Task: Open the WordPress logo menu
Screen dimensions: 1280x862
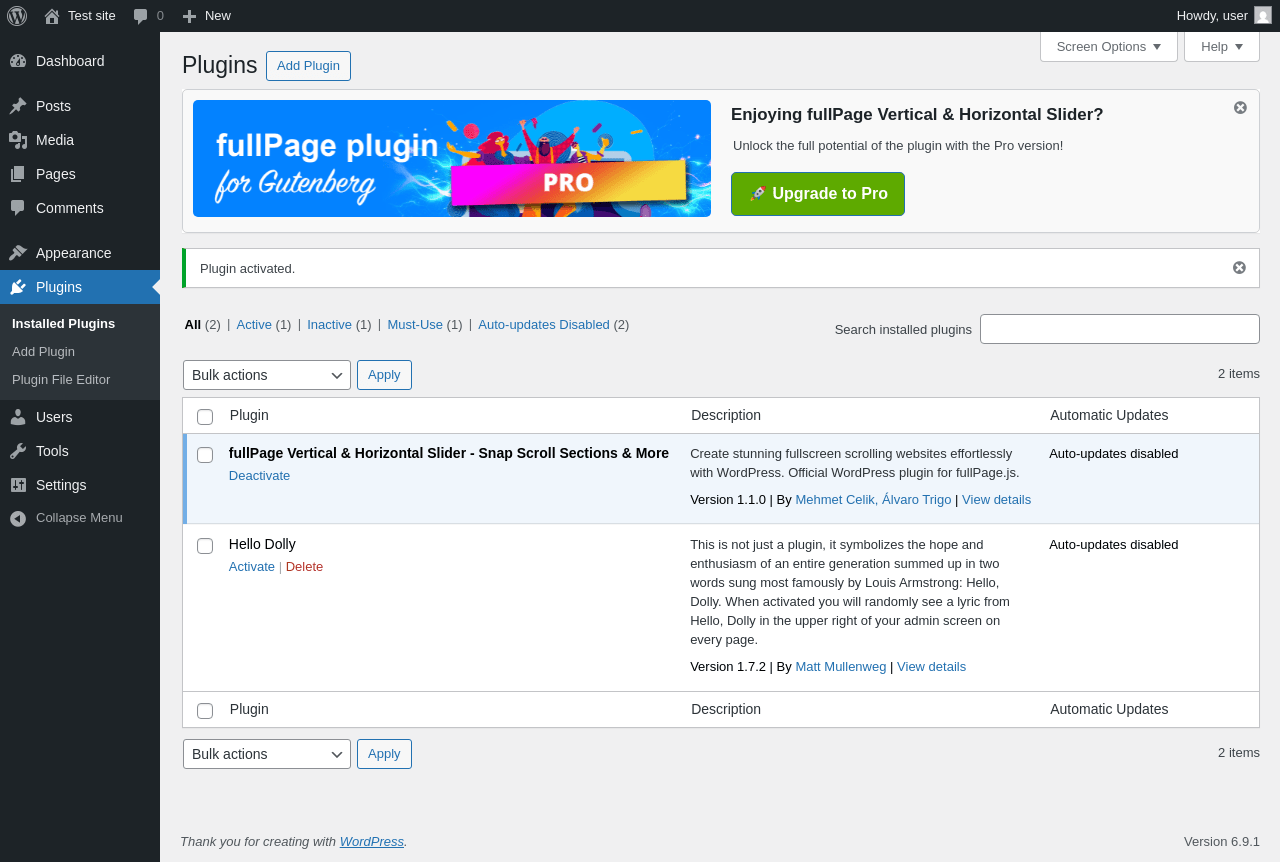Action: (17, 16)
